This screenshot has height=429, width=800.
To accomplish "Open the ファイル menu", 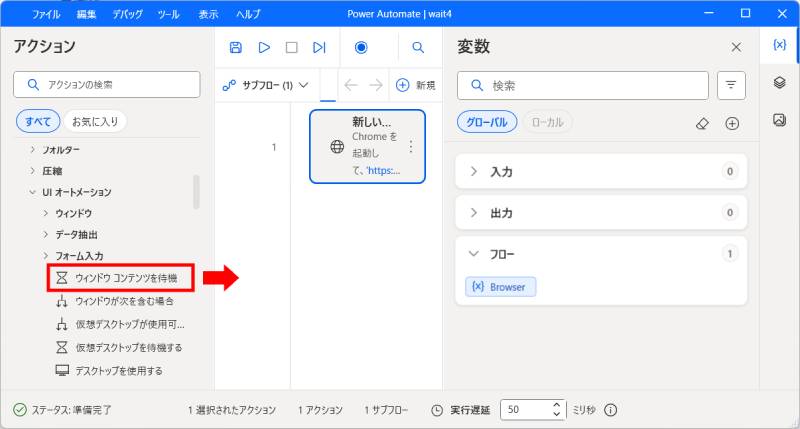I will [46, 14].
